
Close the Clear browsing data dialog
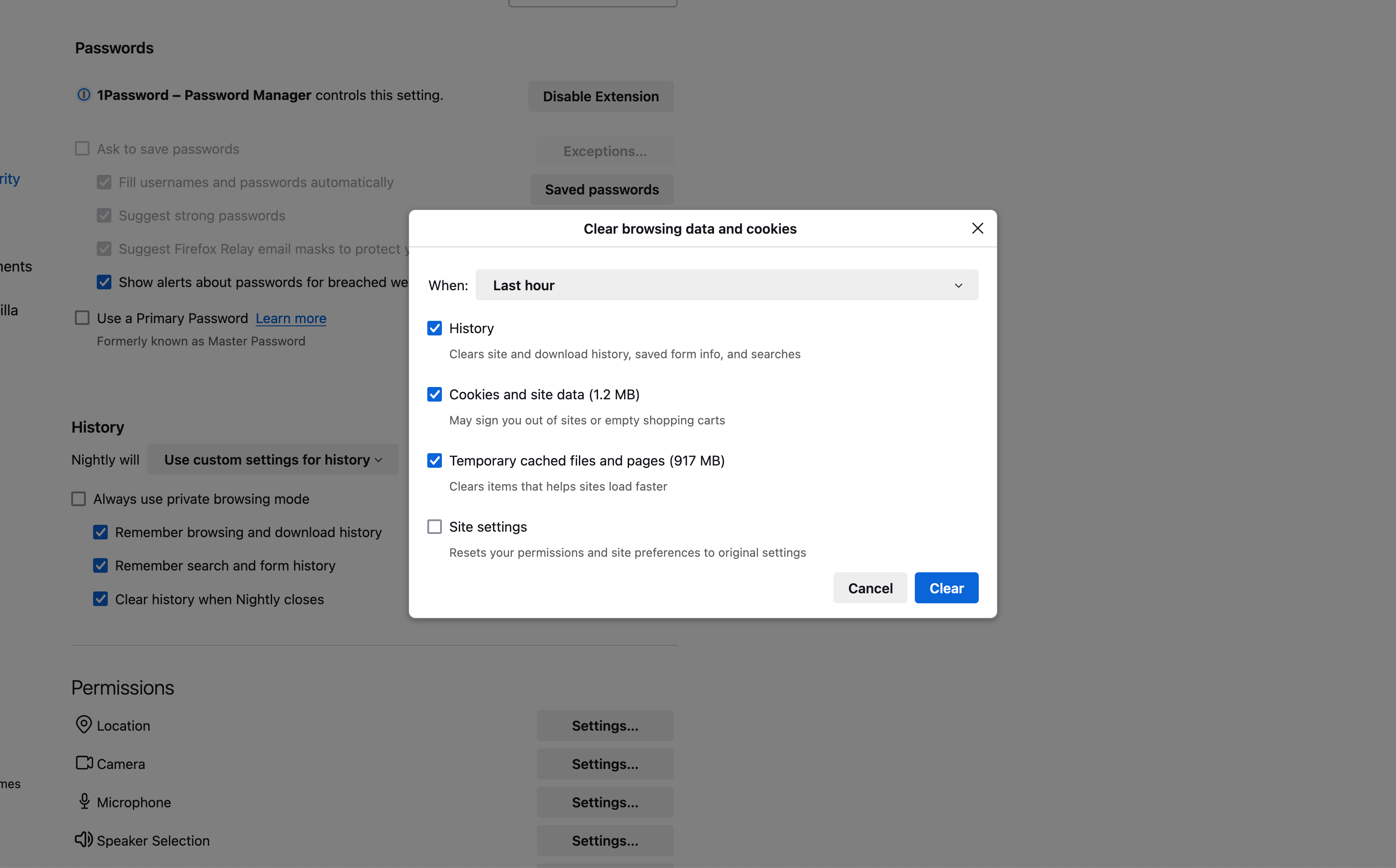click(977, 229)
